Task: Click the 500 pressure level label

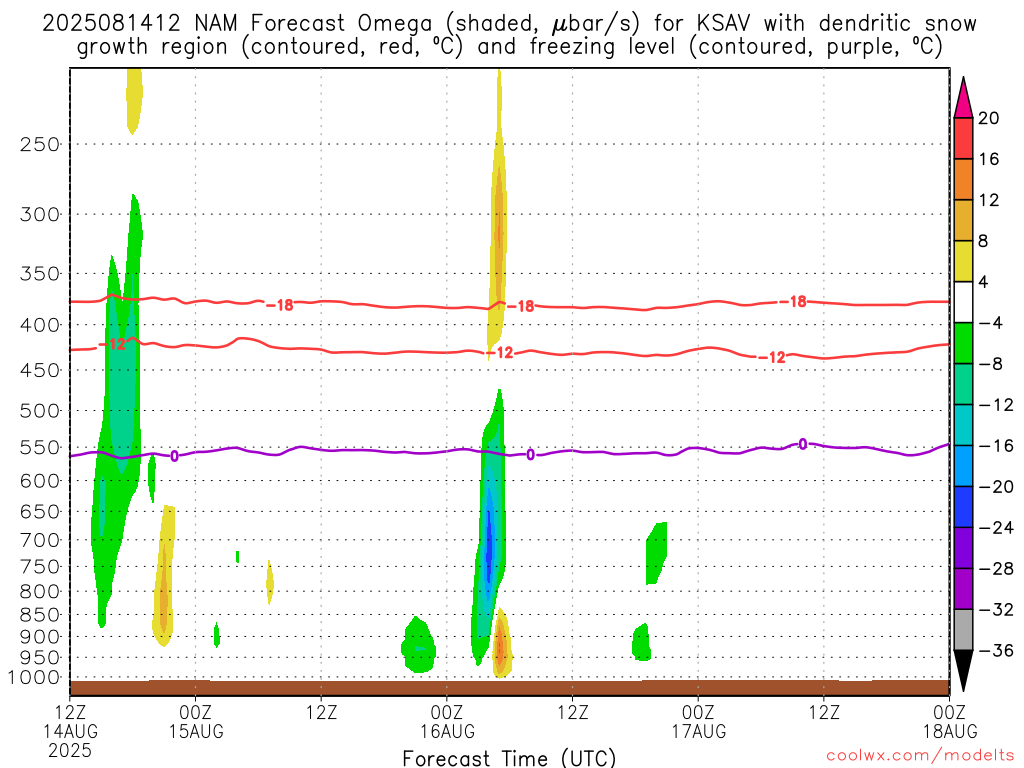Action: (x=40, y=411)
